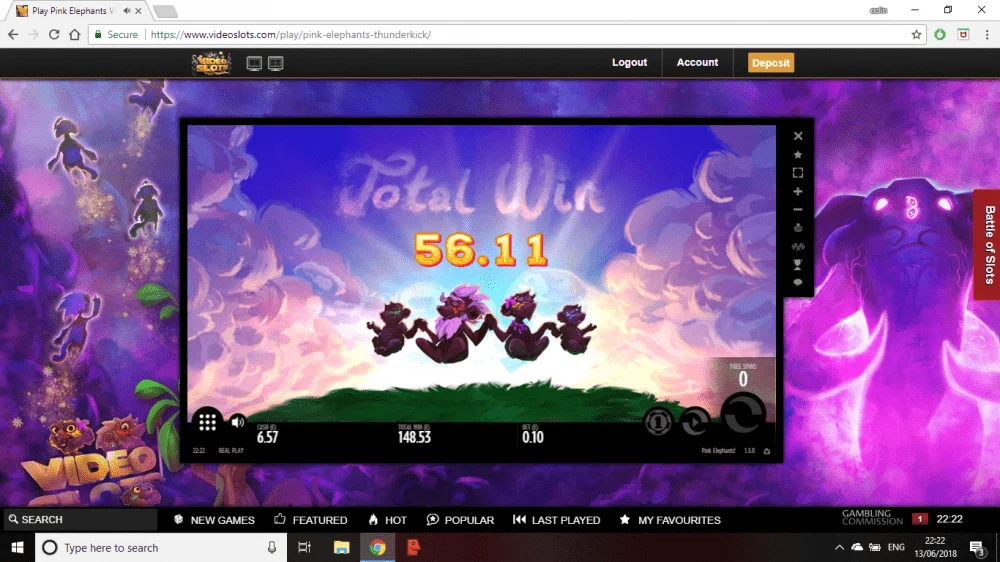1000x562 pixels.
Task: Show hidden system tray icons
Action: tap(839, 547)
